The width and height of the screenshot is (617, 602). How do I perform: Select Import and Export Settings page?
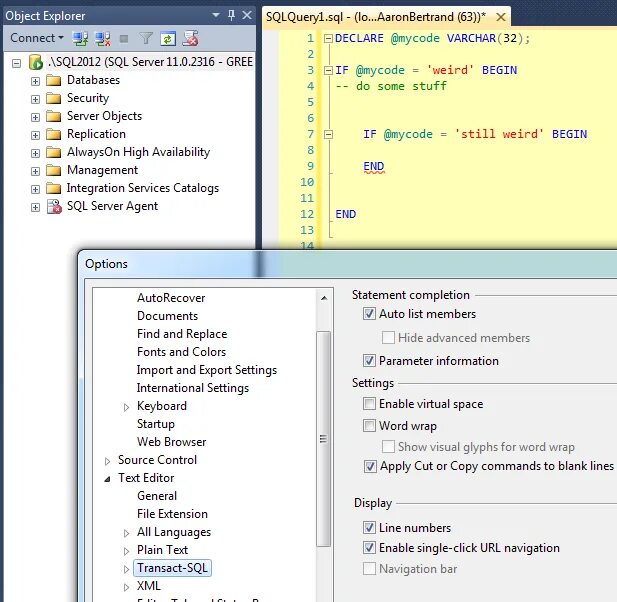point(207,370)
